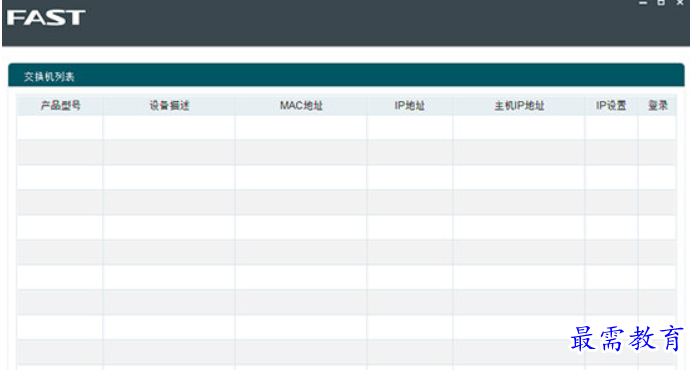
Task: Select first row cell under 产品型号
Action: pyautogui.click(x=60, y=128)
